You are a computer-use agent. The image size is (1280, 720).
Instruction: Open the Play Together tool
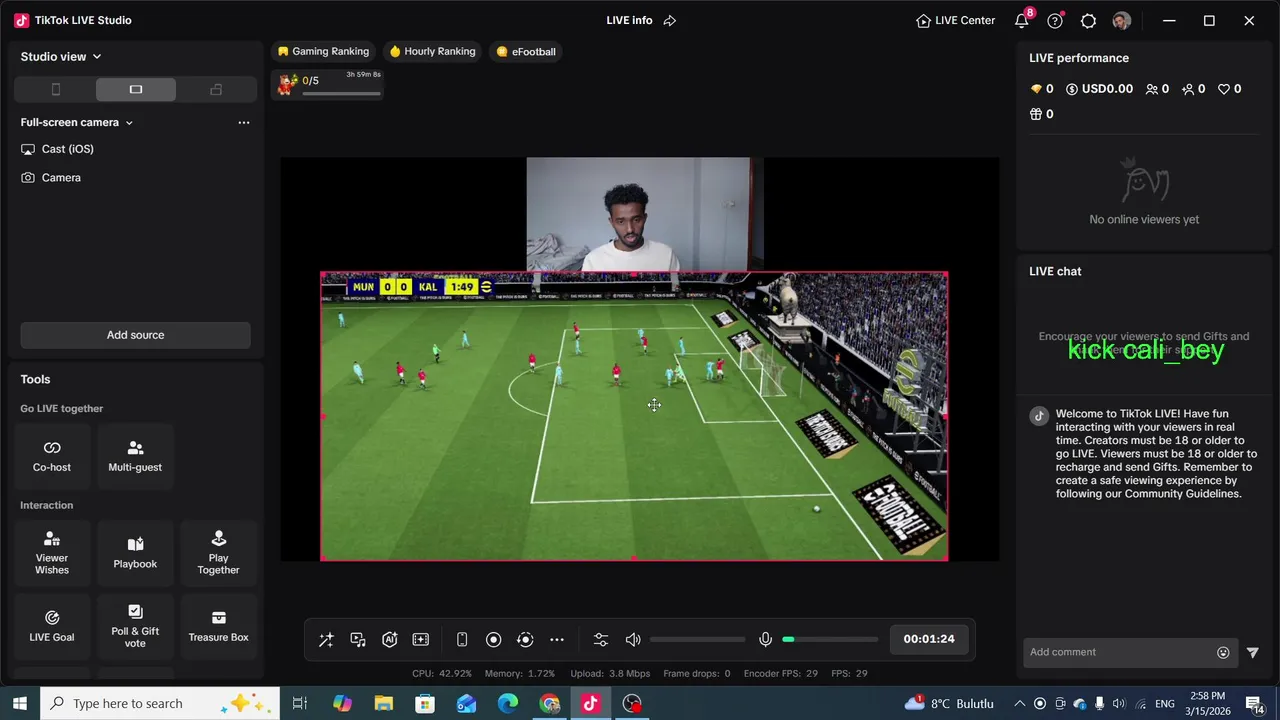coord(218,553)
